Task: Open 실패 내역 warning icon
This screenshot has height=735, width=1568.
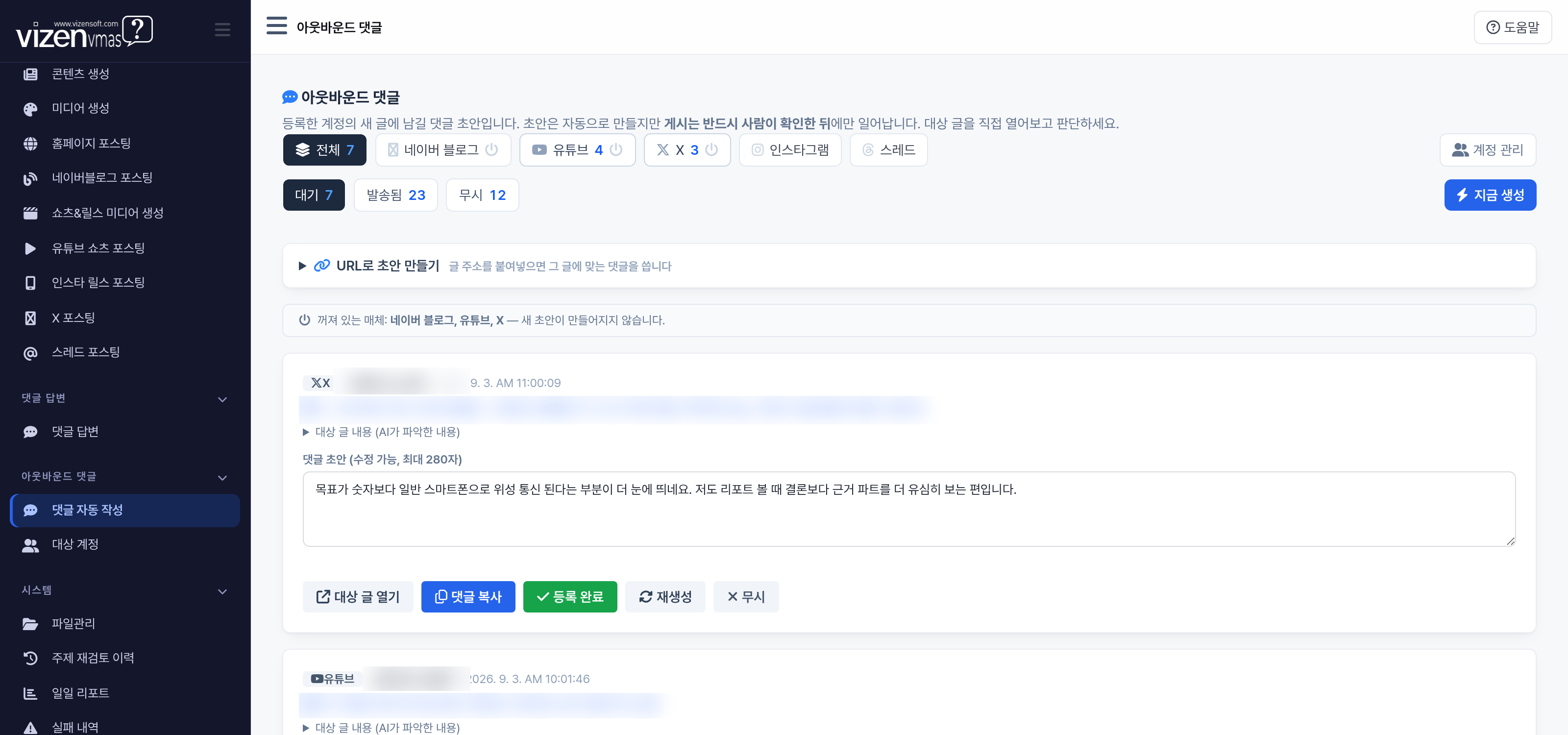Action: (x=30, y=728)
